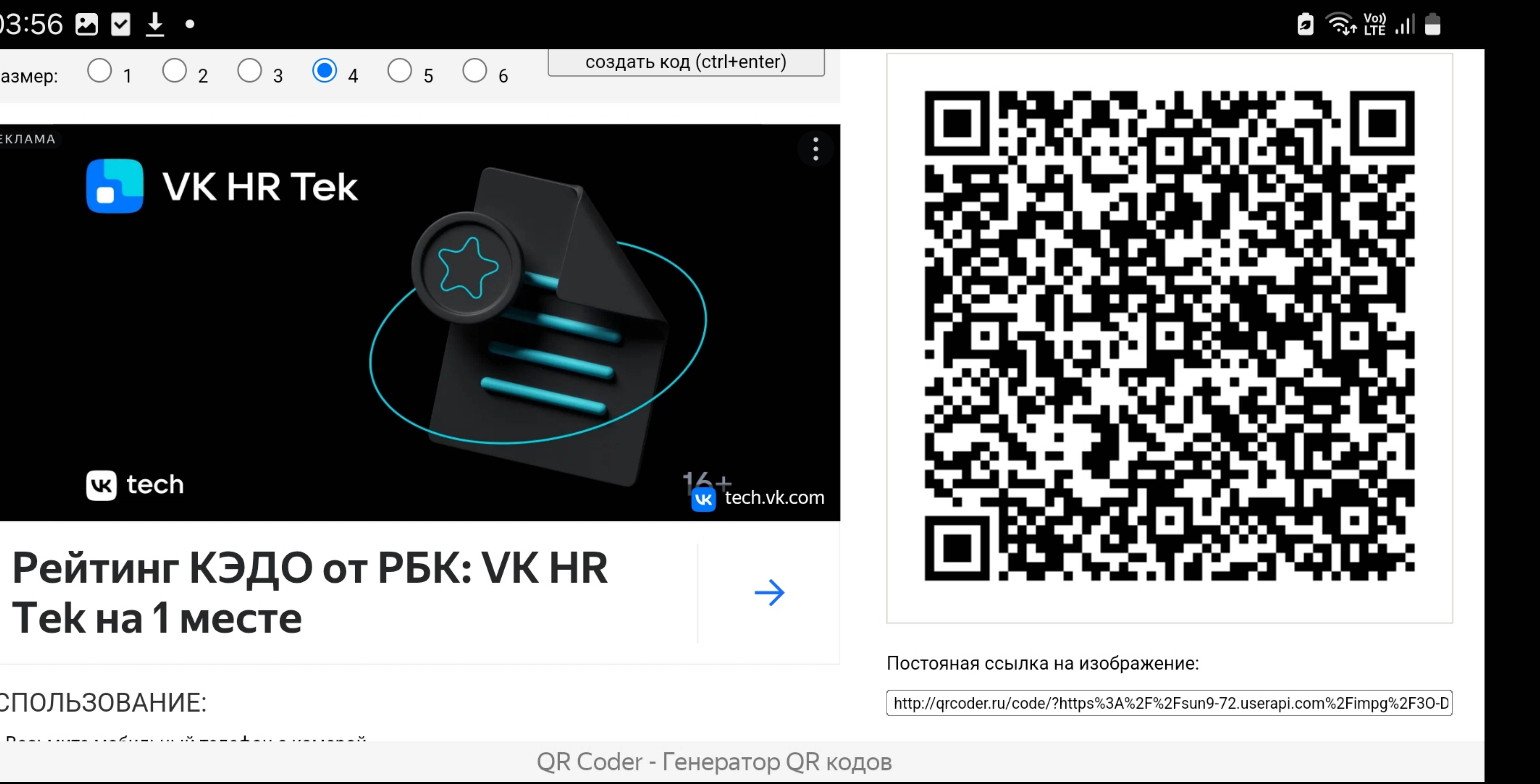The width and height of the screenshot is (1540, 784).
Task: Open the tech.vk.com link in ad
Action: click(774, 498)
